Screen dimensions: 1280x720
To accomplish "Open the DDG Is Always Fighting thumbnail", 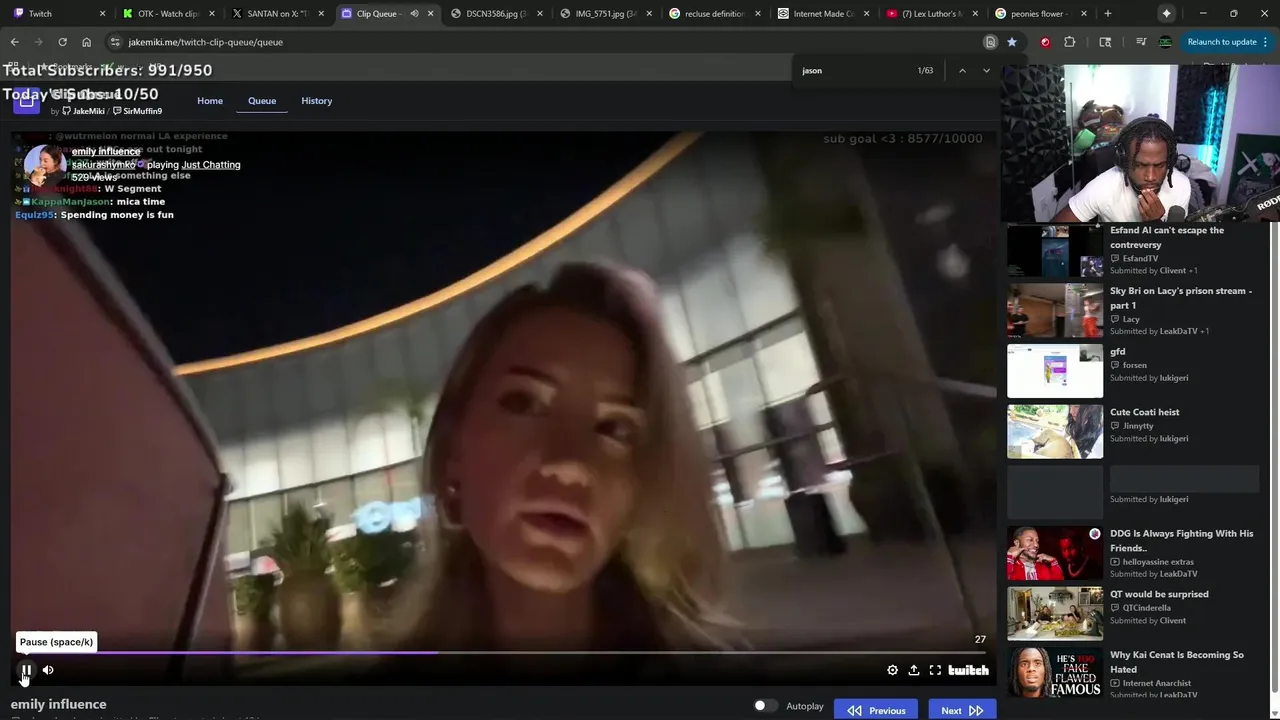I will (x=1055, y=553).
